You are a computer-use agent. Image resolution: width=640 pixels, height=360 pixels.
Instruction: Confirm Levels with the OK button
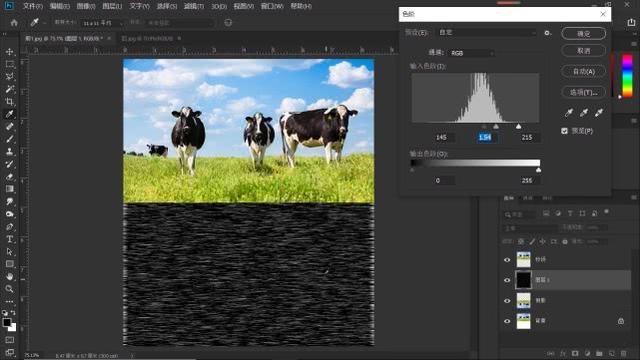(584, 33)
